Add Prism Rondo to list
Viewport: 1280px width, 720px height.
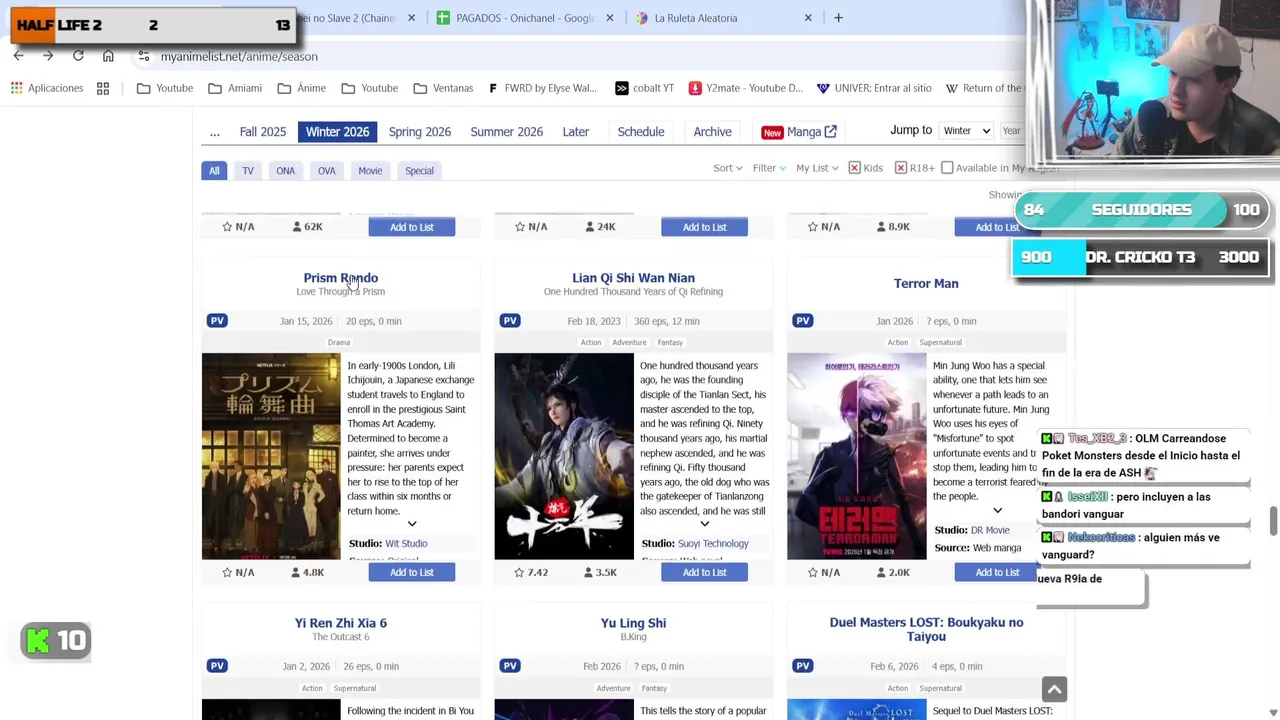point(412,572)
